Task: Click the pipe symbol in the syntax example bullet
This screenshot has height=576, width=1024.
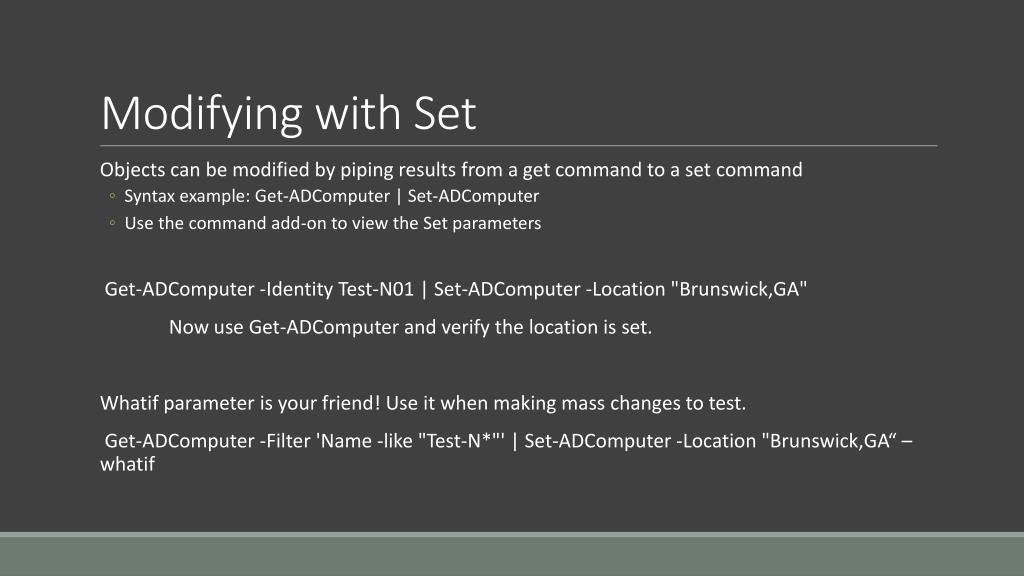Action: 398,197
